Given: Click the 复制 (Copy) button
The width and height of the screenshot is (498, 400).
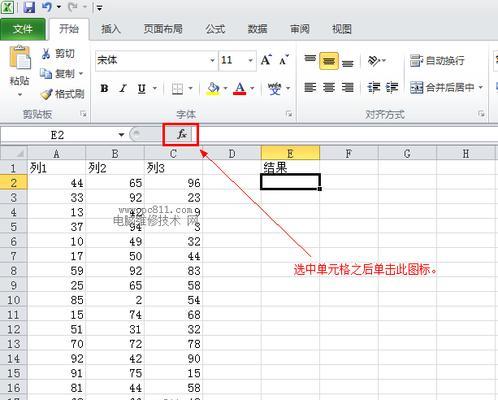Looking at the screenshot, I should click(x=57, y=73).
